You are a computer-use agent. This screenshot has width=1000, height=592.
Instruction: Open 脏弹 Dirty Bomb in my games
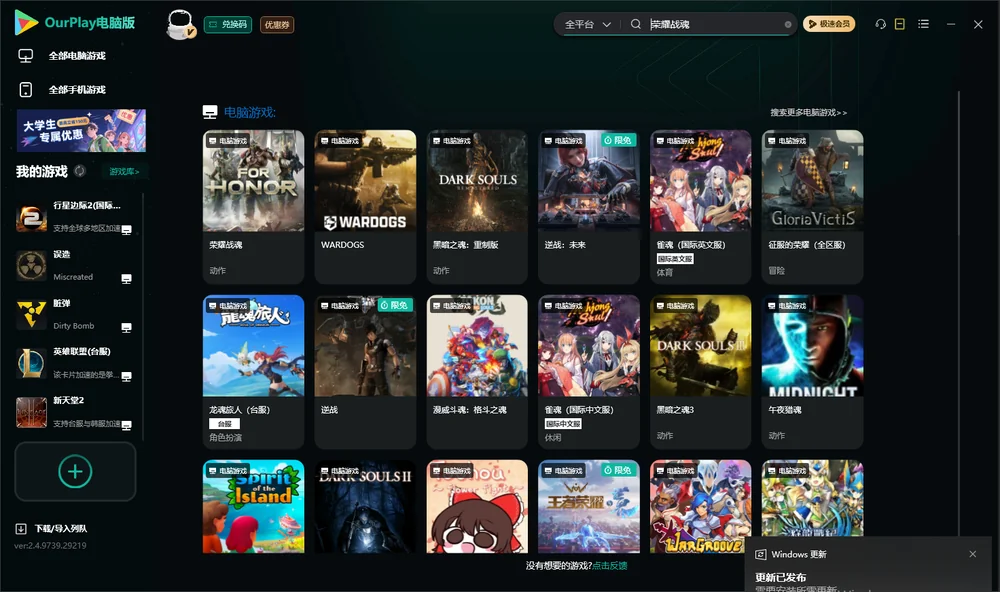pyautogui.click(x=75, y=314)
